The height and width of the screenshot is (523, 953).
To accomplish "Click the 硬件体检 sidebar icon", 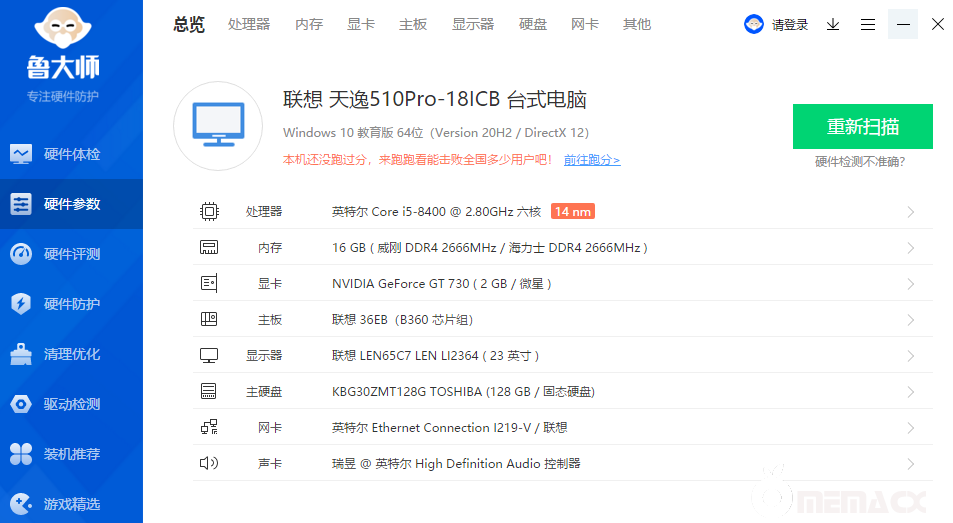I will coord(21,154).
